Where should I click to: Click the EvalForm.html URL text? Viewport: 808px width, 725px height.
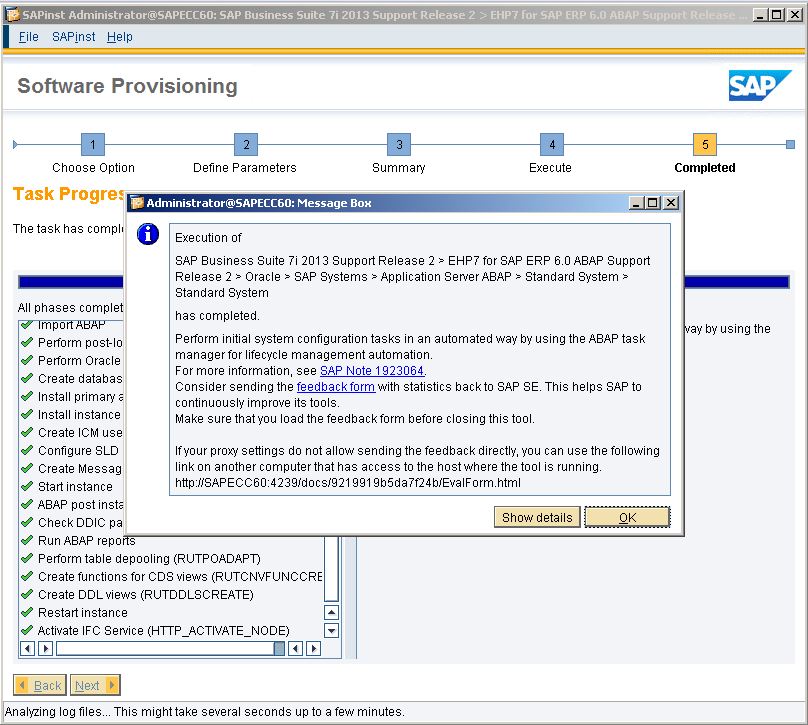pos(348,483)
